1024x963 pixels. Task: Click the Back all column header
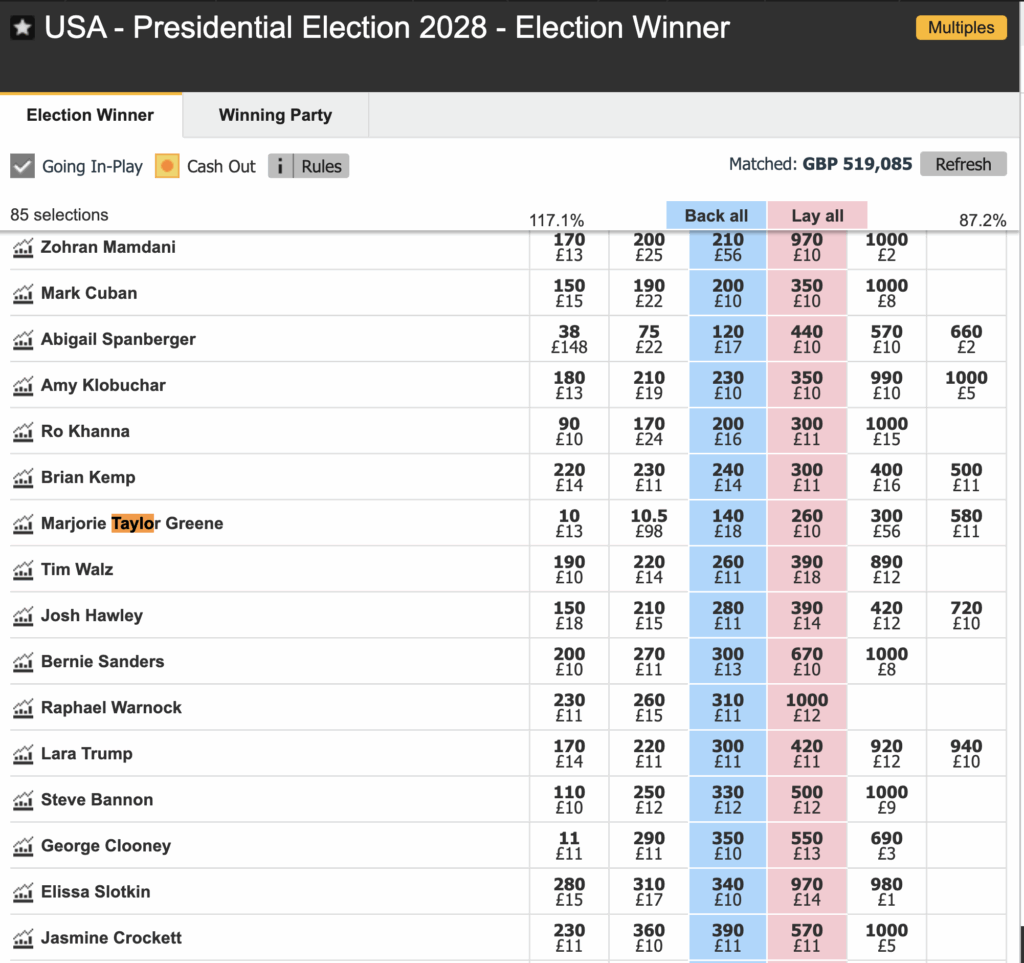(716, 215)
